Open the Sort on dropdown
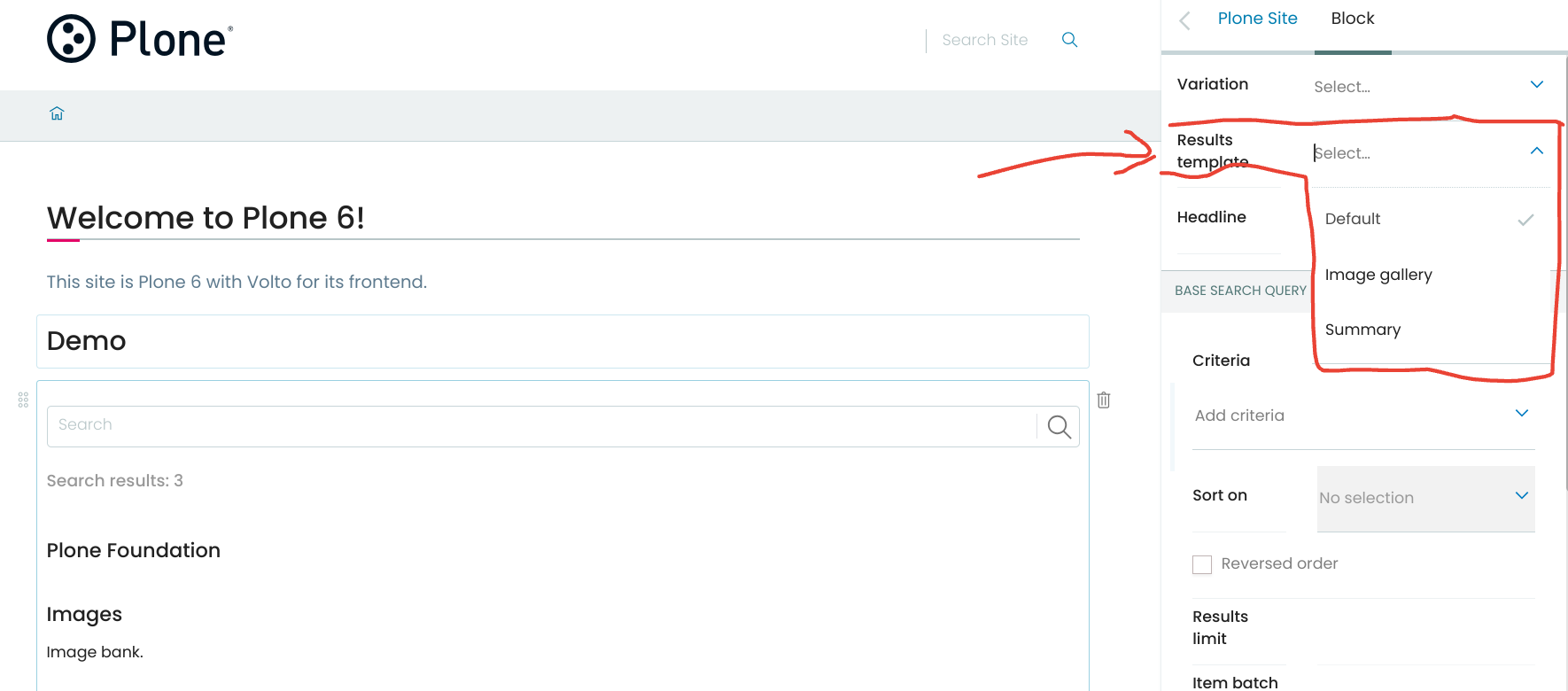Screen dimensions: 1568x691 (1425, 498)
